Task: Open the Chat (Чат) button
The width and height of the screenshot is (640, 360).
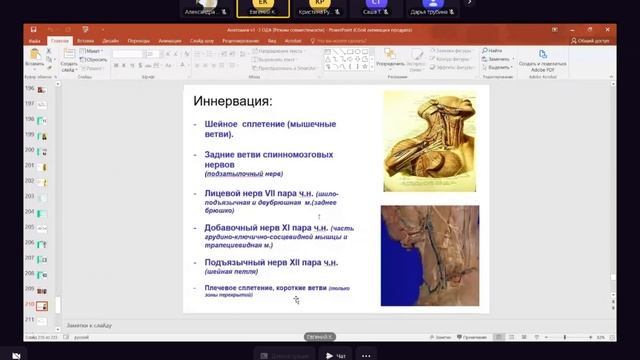Action: point(336,356)
